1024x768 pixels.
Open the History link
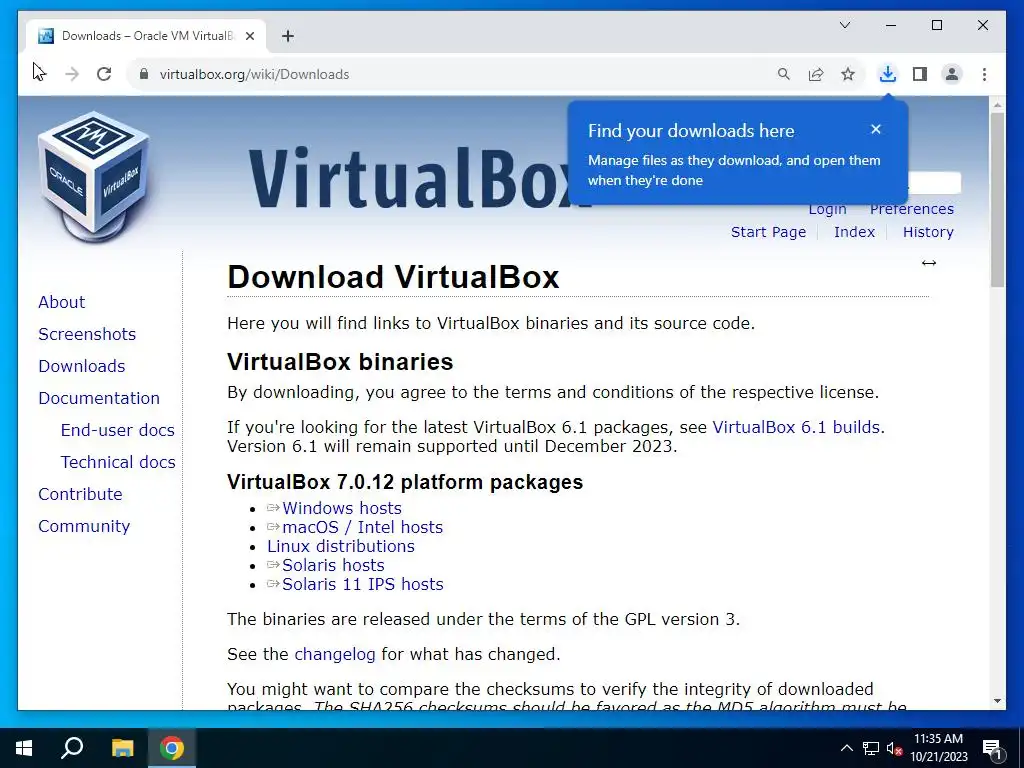tap(928, 232)
